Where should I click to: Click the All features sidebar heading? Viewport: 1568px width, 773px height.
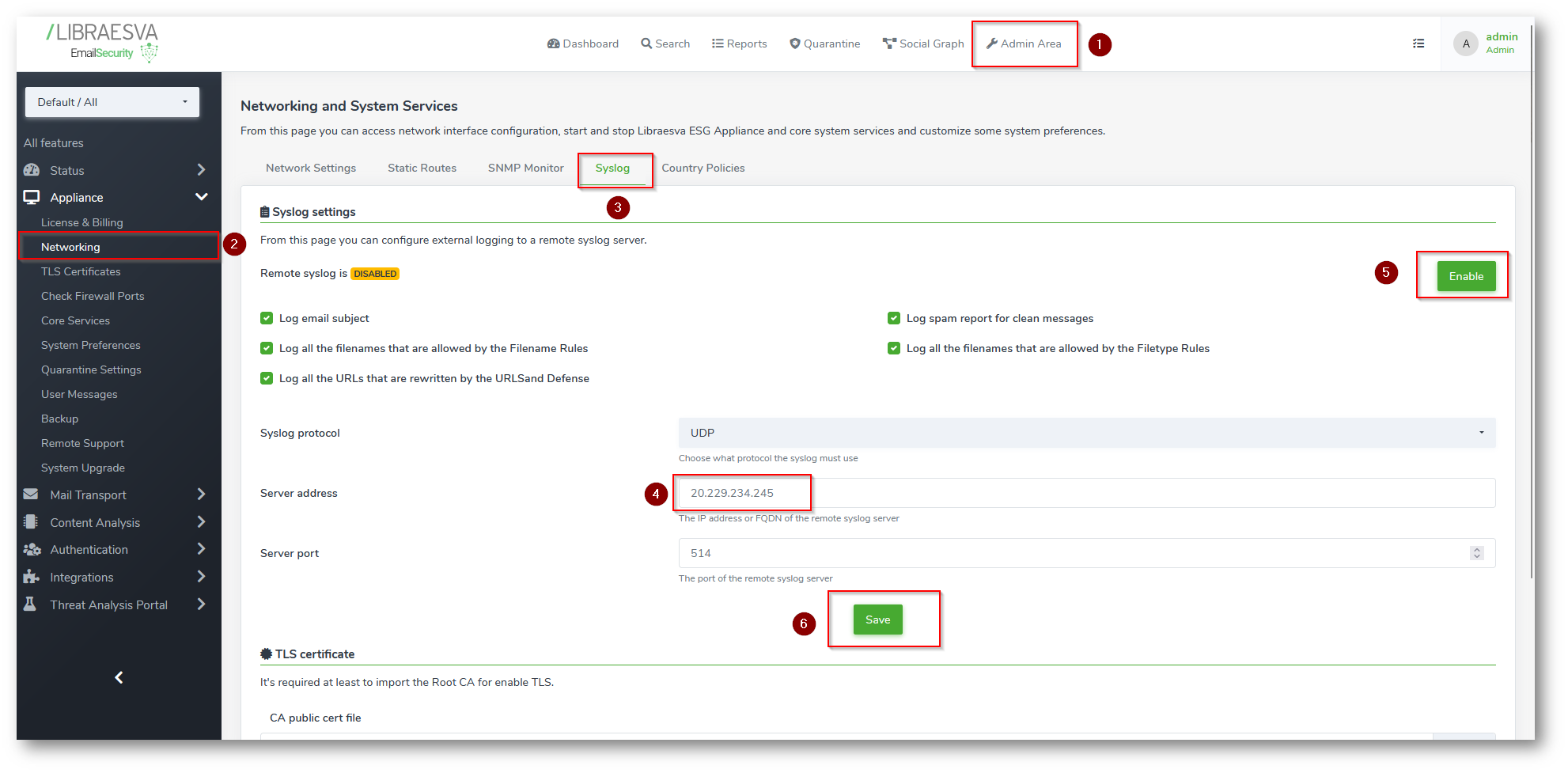click(54, 143)
